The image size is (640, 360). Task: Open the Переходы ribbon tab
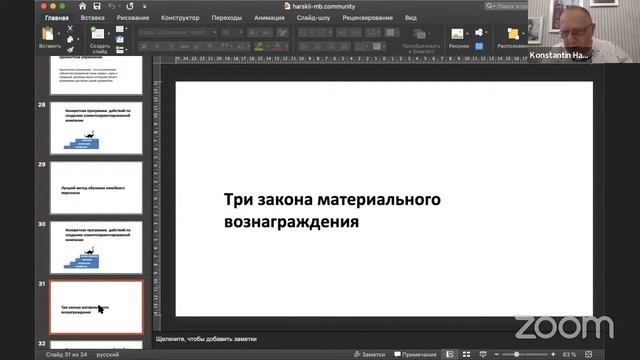pyautogui.click(x=227, y=18)
